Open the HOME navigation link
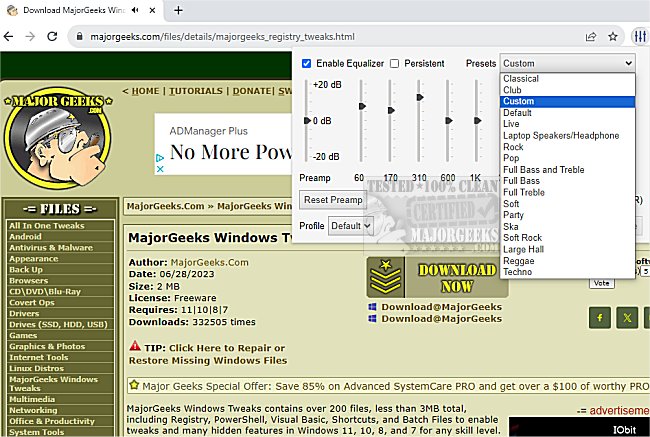650x437 pixels. coord(146,91)
